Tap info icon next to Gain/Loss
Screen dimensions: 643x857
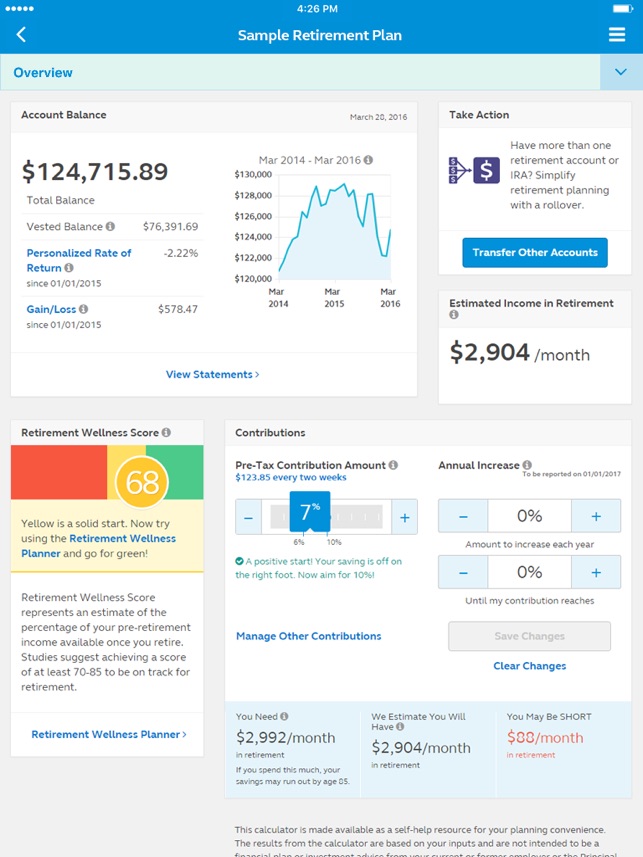(x=83, y=310)
